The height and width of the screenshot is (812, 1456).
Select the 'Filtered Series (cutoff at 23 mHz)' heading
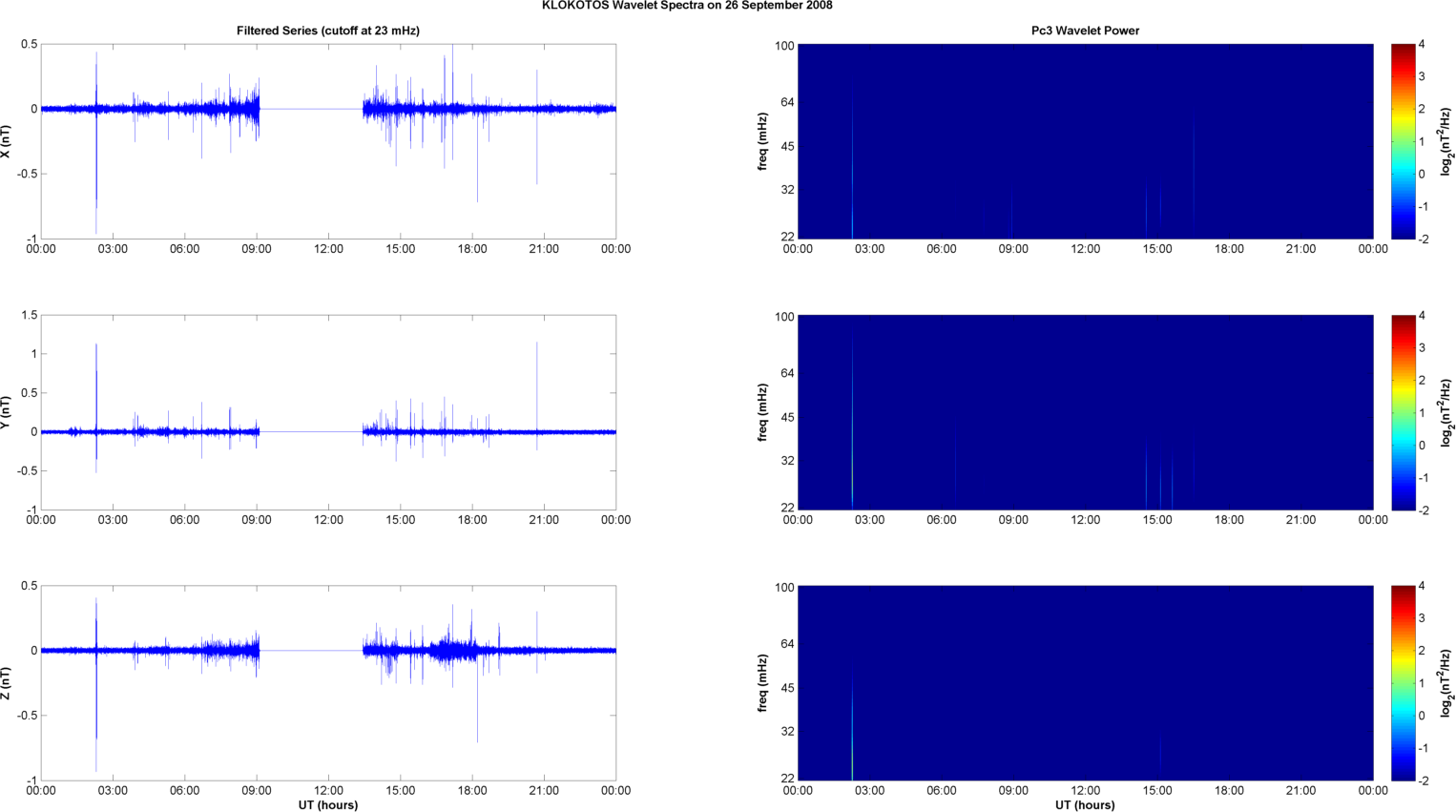(328, 31)
